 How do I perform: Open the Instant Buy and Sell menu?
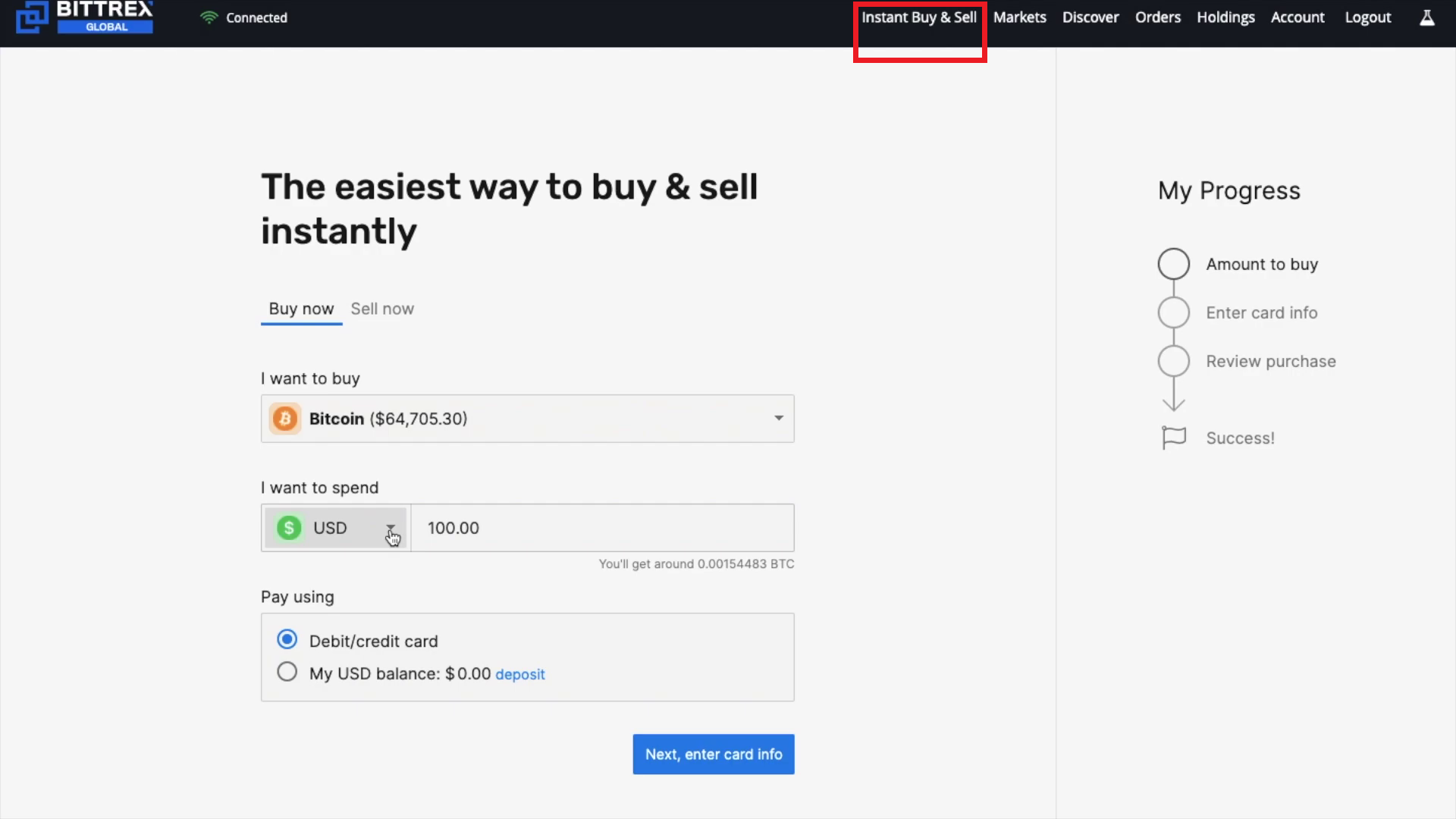[x=919, y=17]
